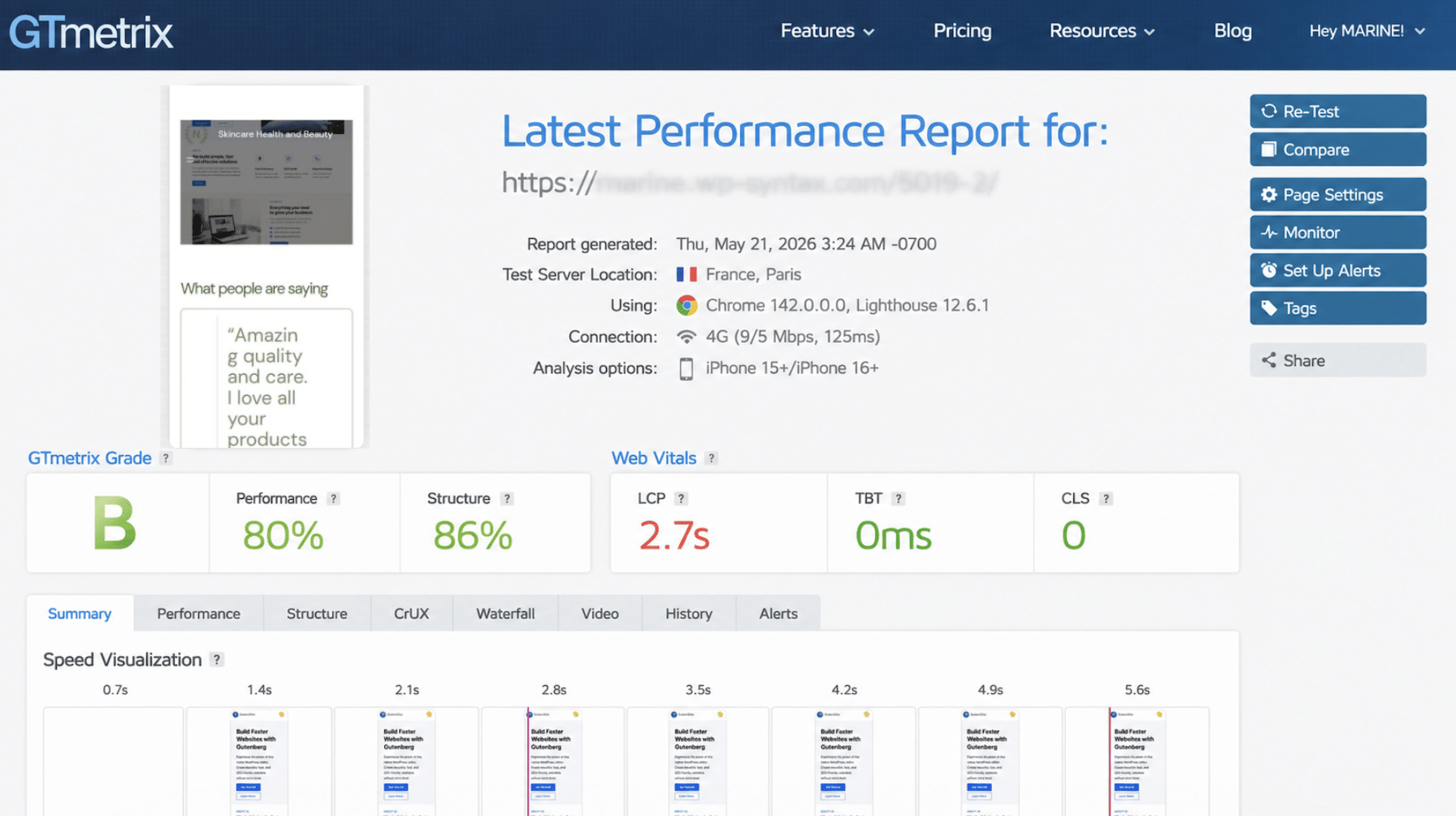The image size is (1456, 816).
Task: Click the Monitor pulse icon
Action: click(x=1268, y=232)
